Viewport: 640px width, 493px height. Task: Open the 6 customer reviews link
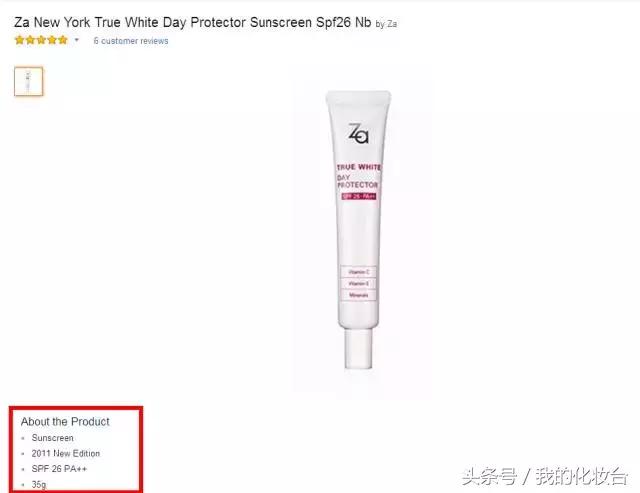pyautogui.click(x=131, y=41)
